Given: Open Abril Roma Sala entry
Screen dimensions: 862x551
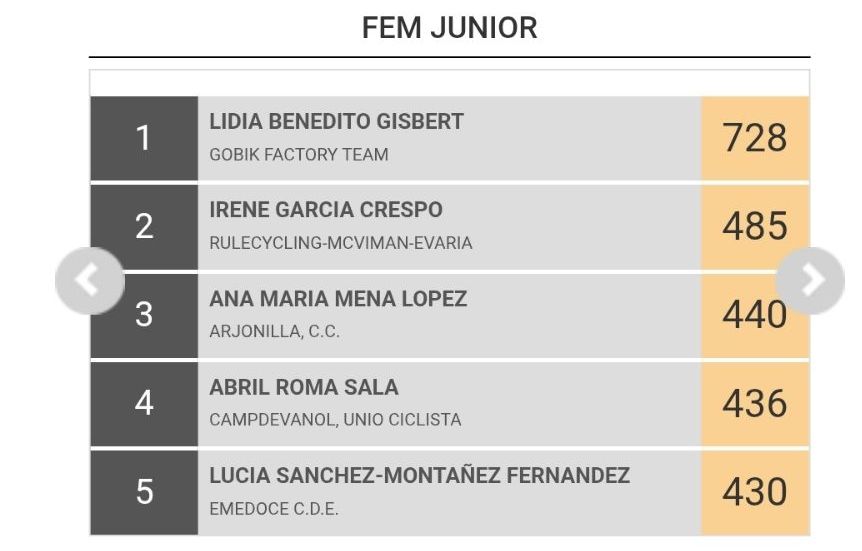Looking at the screenshot, I should 304,387.
